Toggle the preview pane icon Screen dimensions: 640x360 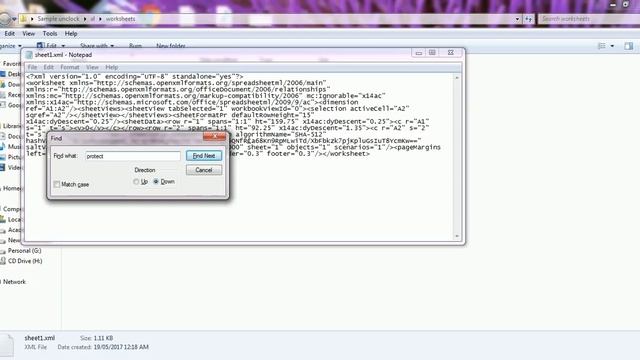coord(629,46)
